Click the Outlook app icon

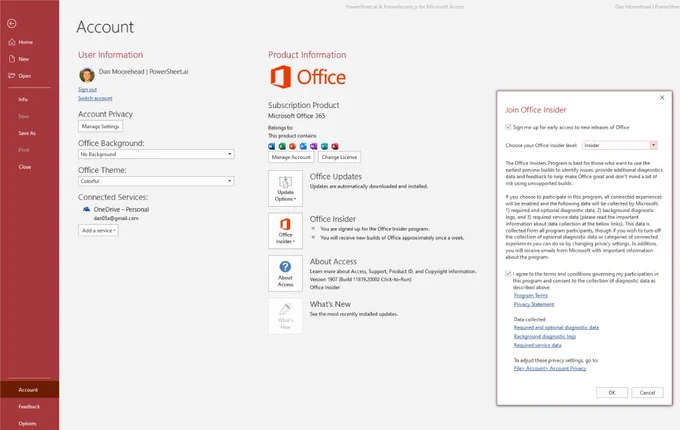[303, 147]
